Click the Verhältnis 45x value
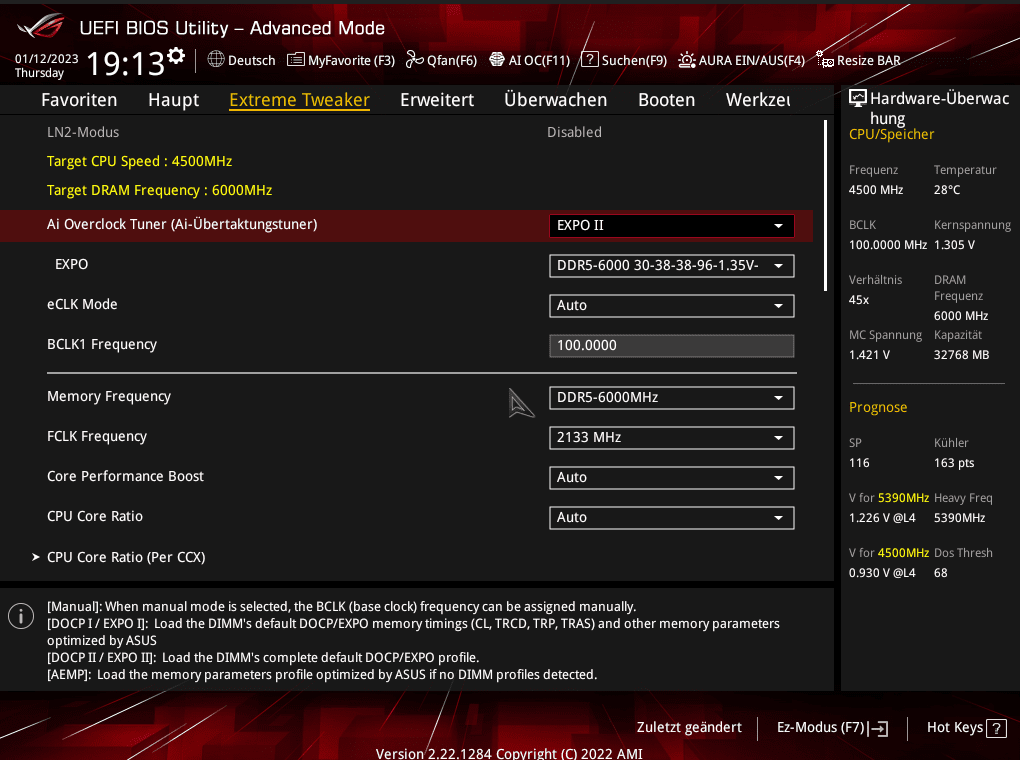Viewport: 1020px width, 760px height. [859, 300]
